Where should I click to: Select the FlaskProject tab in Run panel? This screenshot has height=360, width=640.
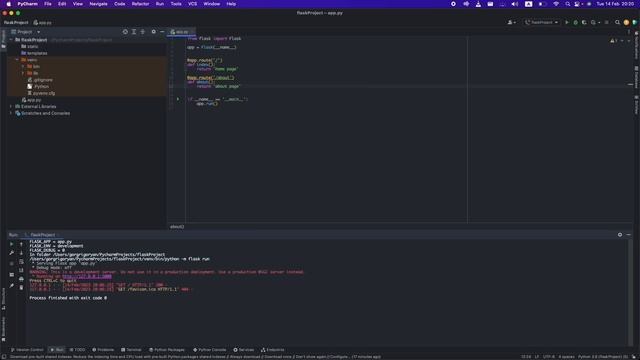(x=42, y=235)
